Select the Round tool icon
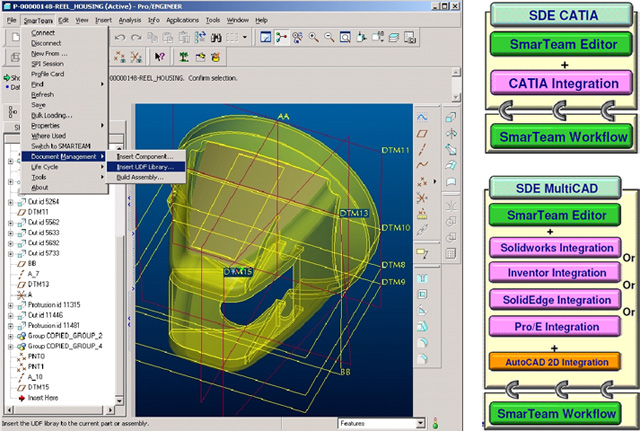The image size is (640, 431). 422,342
